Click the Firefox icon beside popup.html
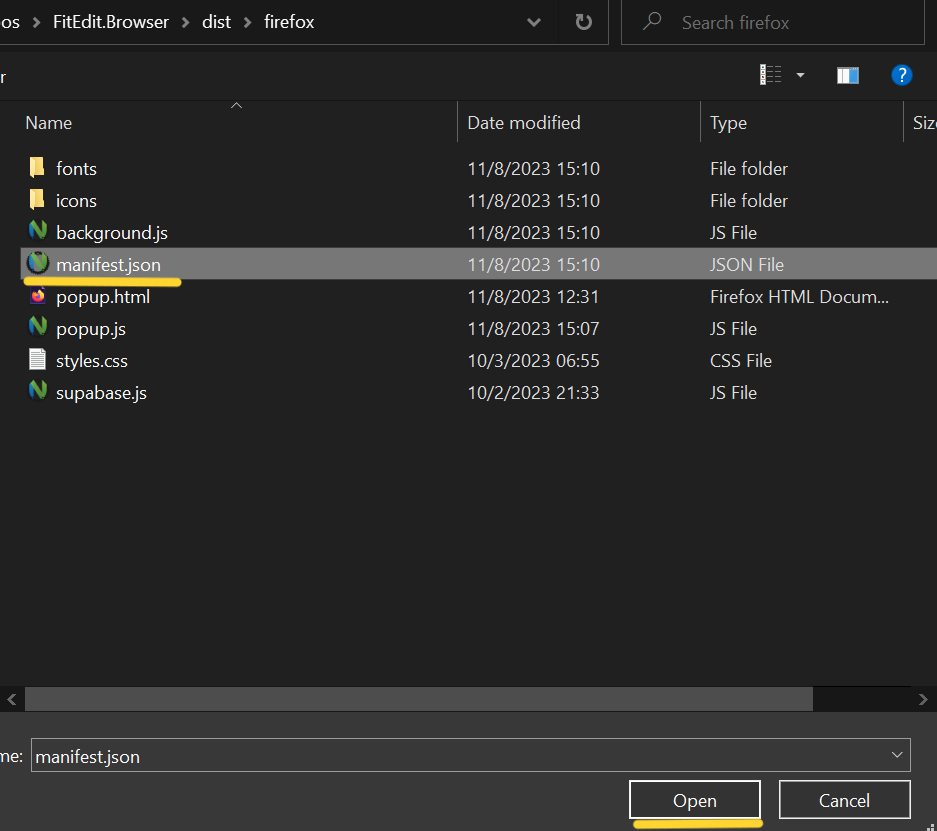This screenshot has width=937, height=831. pyautogui.click(x=38, y=296)
